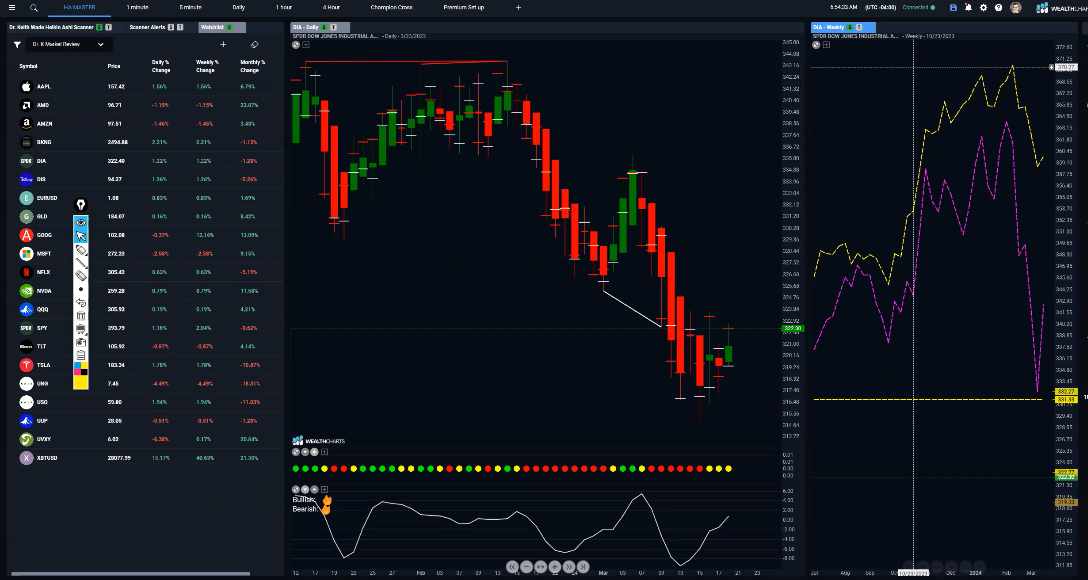Viewport: 1088px width, 580px height.
Task: Click the reset horizontal scale chart control
Action: pyautogui.click(x=541, y=566)
